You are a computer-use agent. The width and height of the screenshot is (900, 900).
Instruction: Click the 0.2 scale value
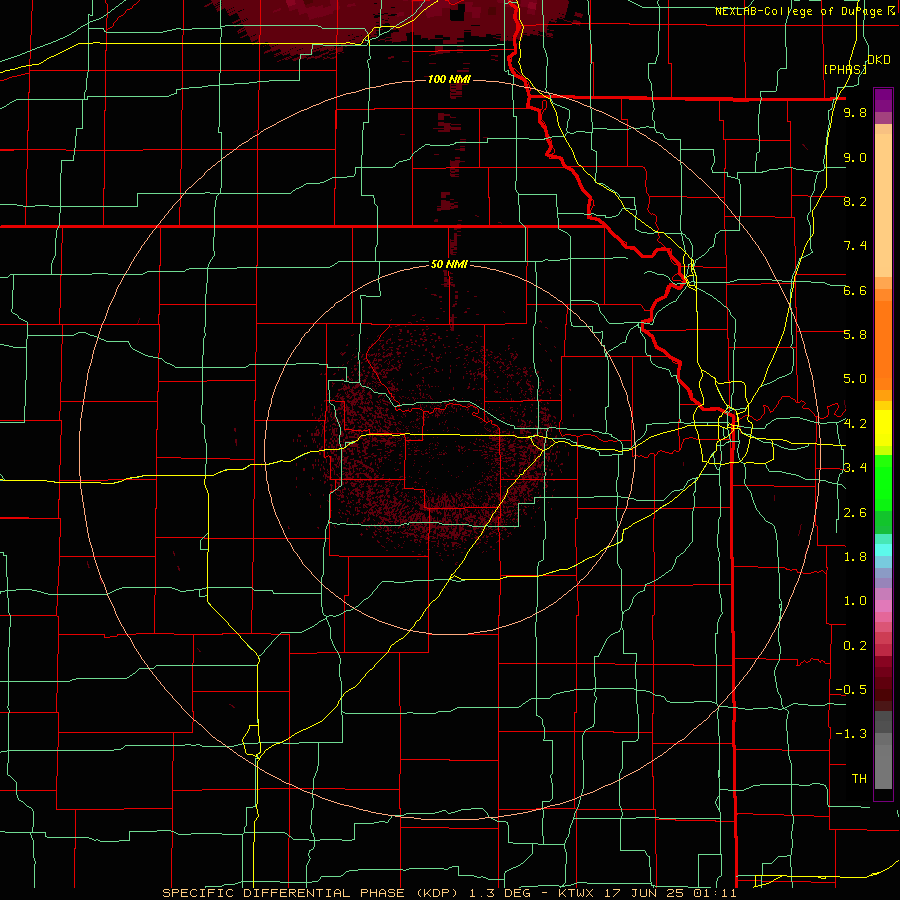click(x=855, y=646)
